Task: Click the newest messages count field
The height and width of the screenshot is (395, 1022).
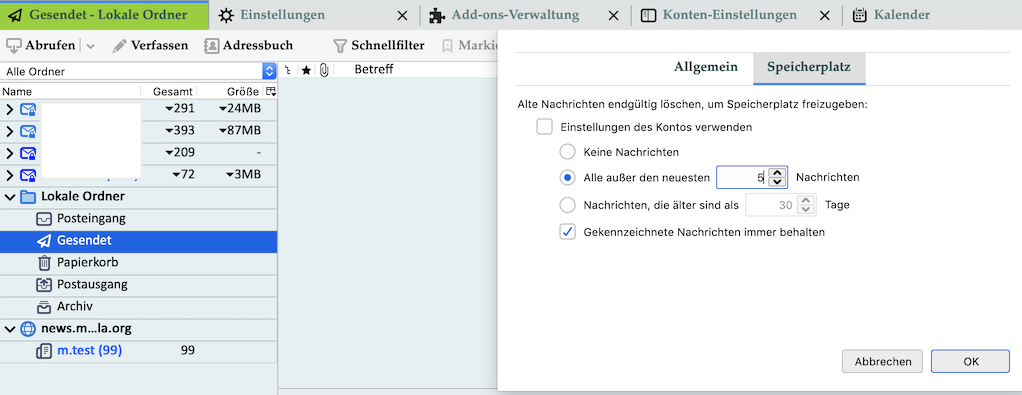Action: tap(742, 177)
